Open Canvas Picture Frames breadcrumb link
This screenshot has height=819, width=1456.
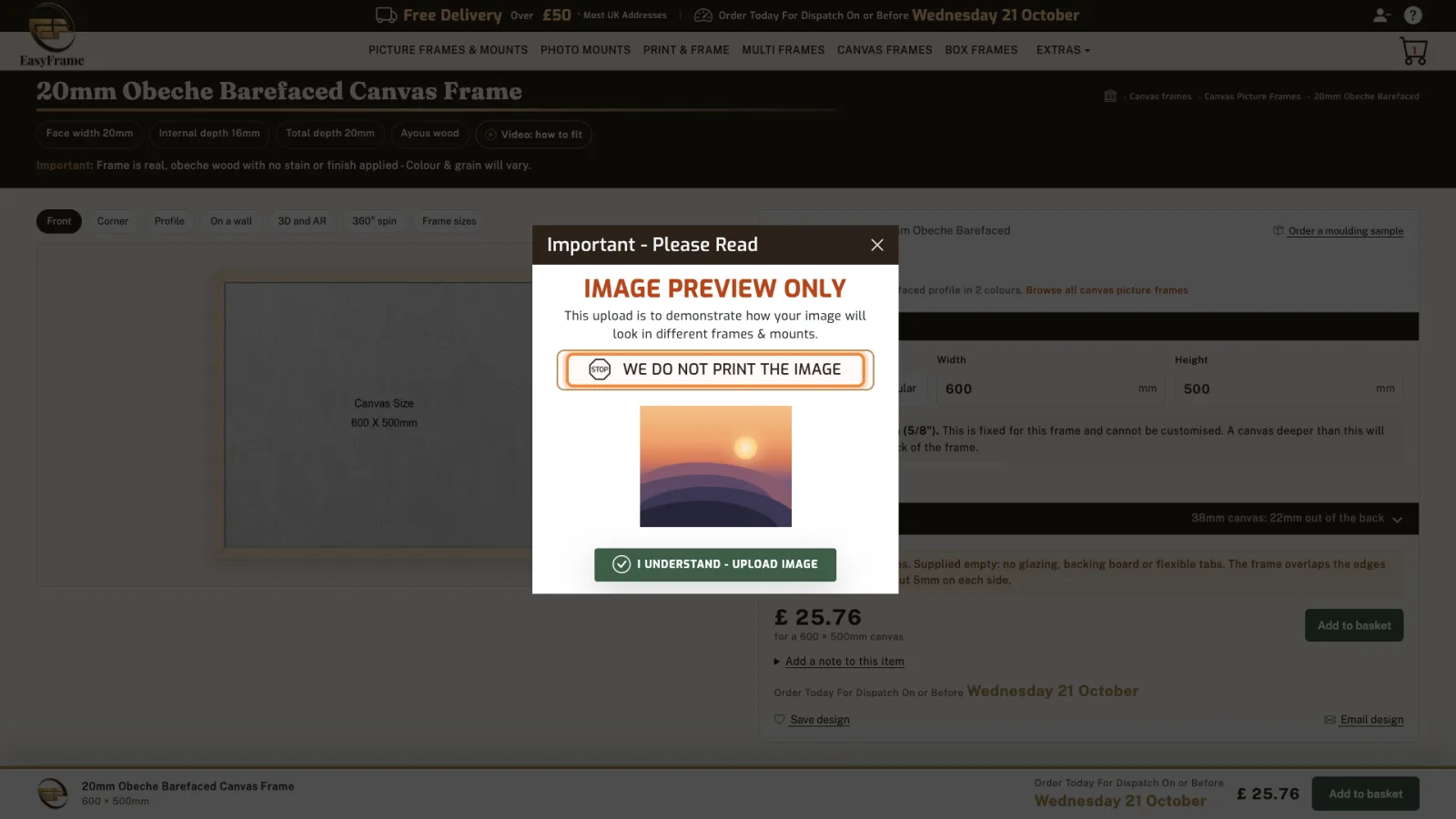pos(1252,96)
